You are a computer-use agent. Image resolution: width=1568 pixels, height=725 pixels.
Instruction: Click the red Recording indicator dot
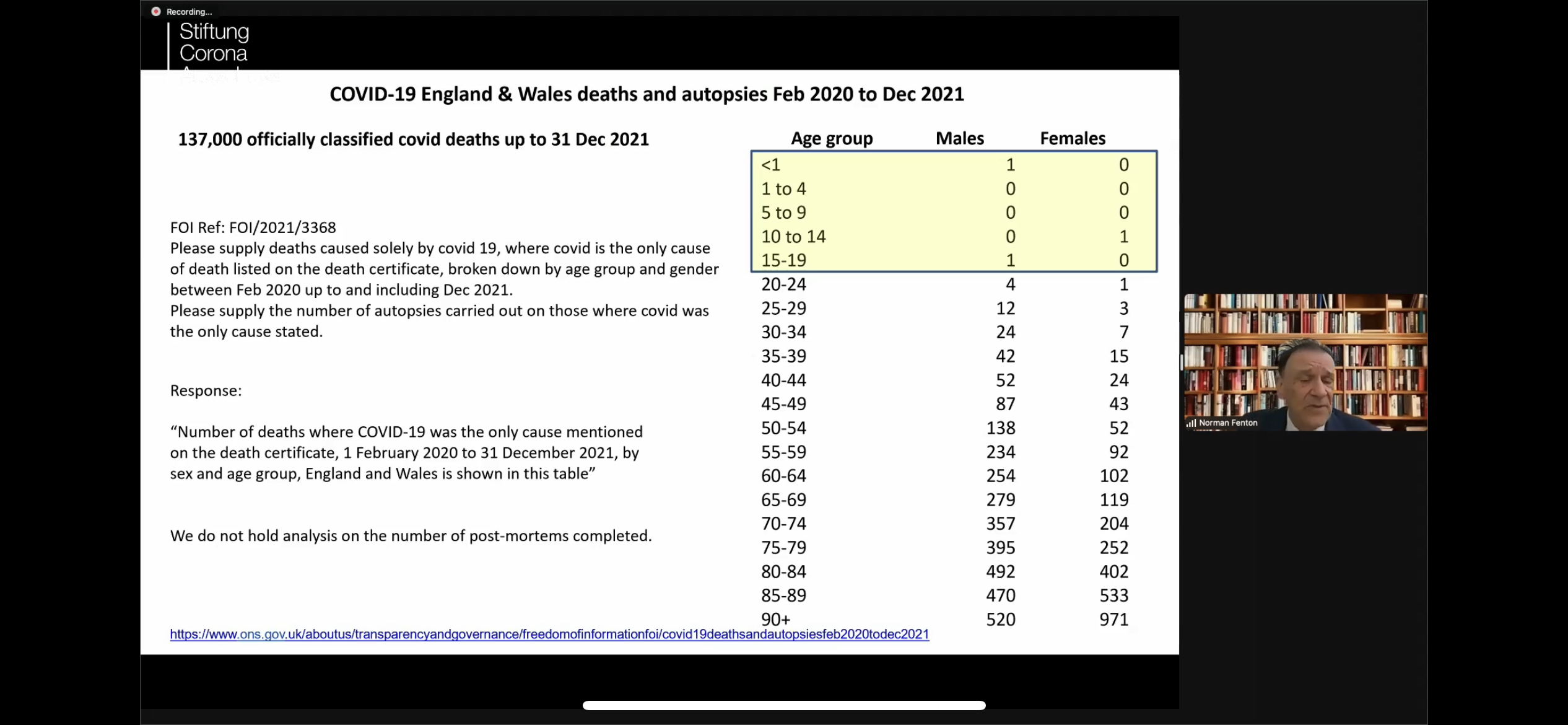tap(156, 11)
